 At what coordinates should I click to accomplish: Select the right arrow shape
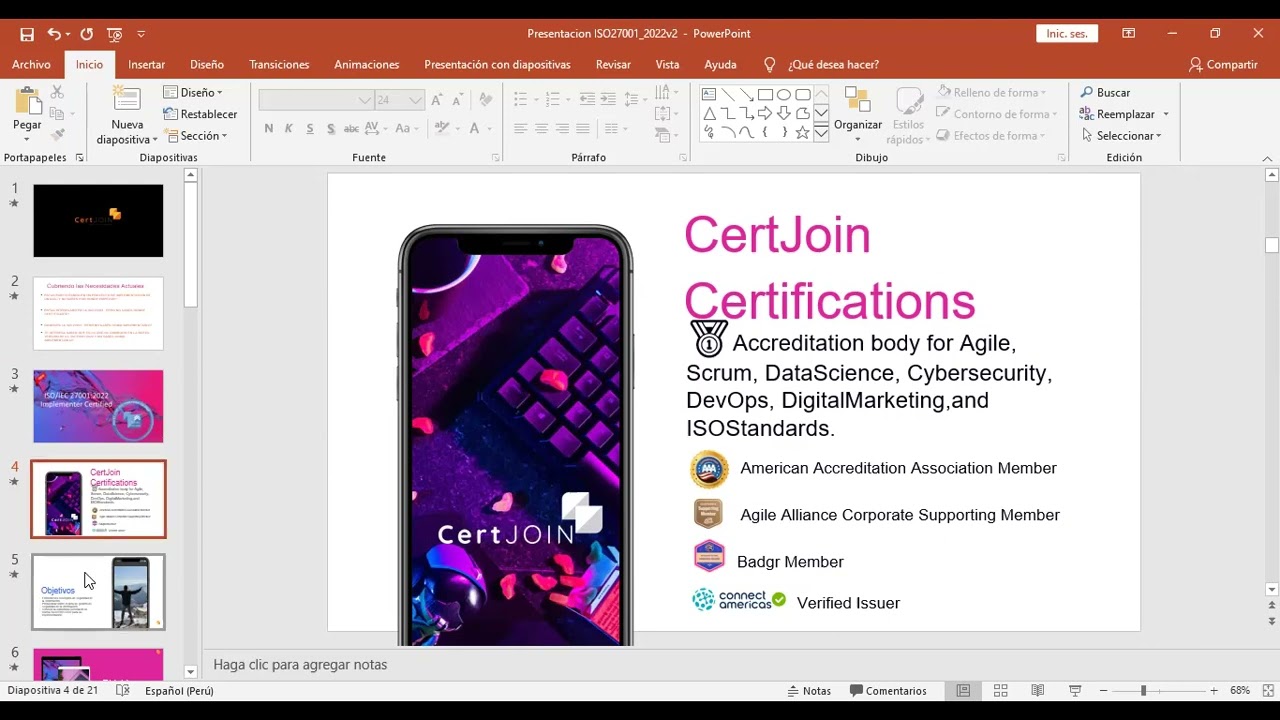[x=765, y=114]
